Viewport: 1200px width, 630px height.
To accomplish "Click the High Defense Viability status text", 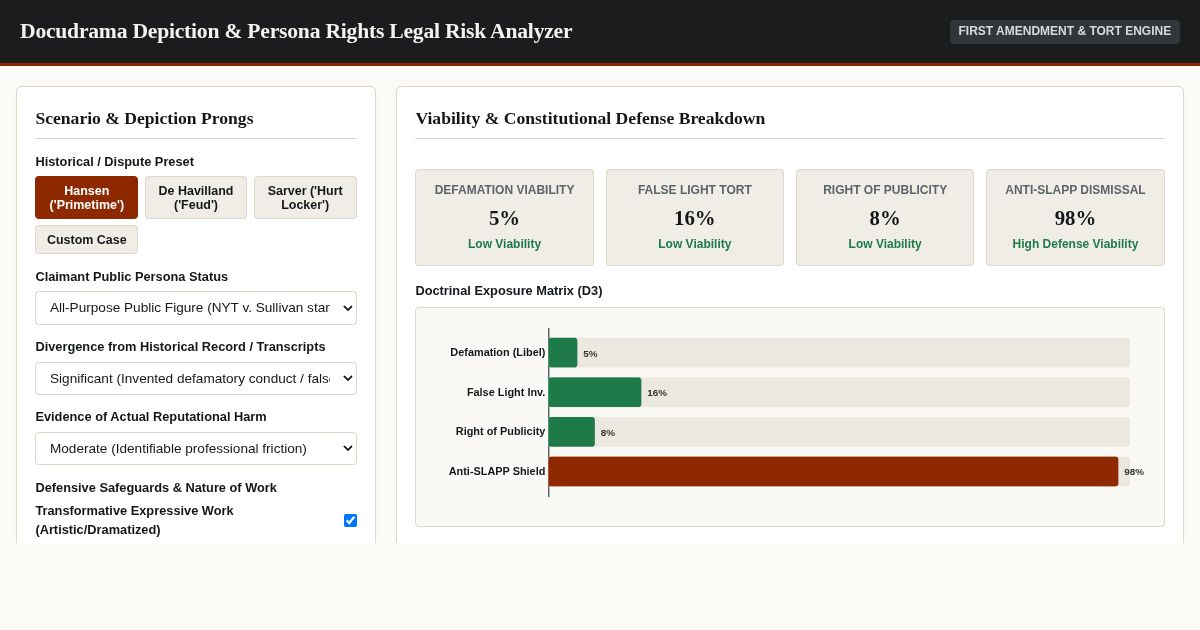I will tap(1075, 244).
